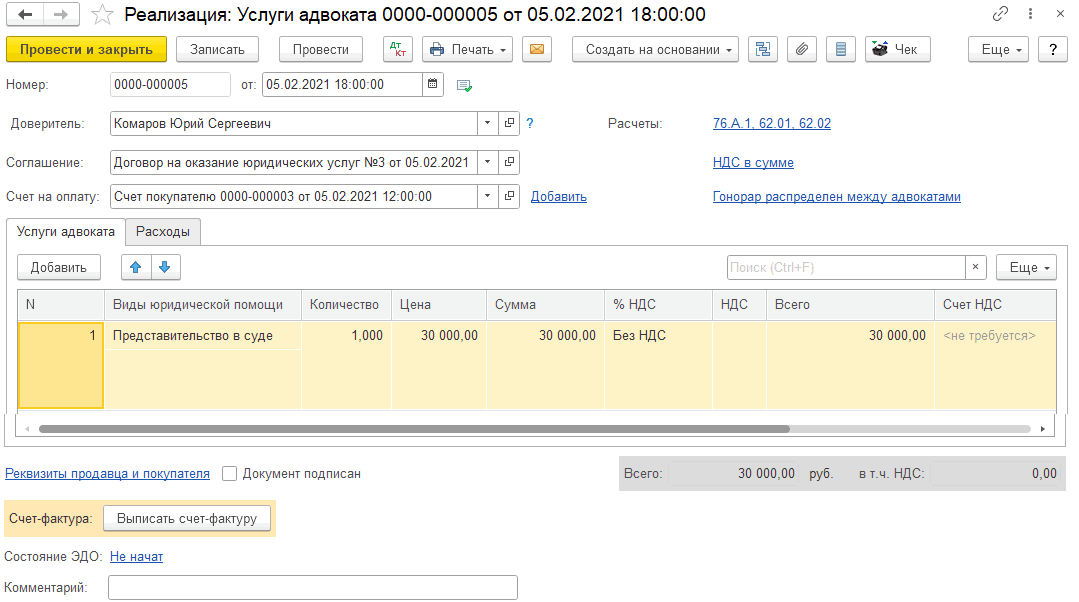1079x602 pixels.
Task: Open attached files paperclip icon
Action: (x=802, y=49)
